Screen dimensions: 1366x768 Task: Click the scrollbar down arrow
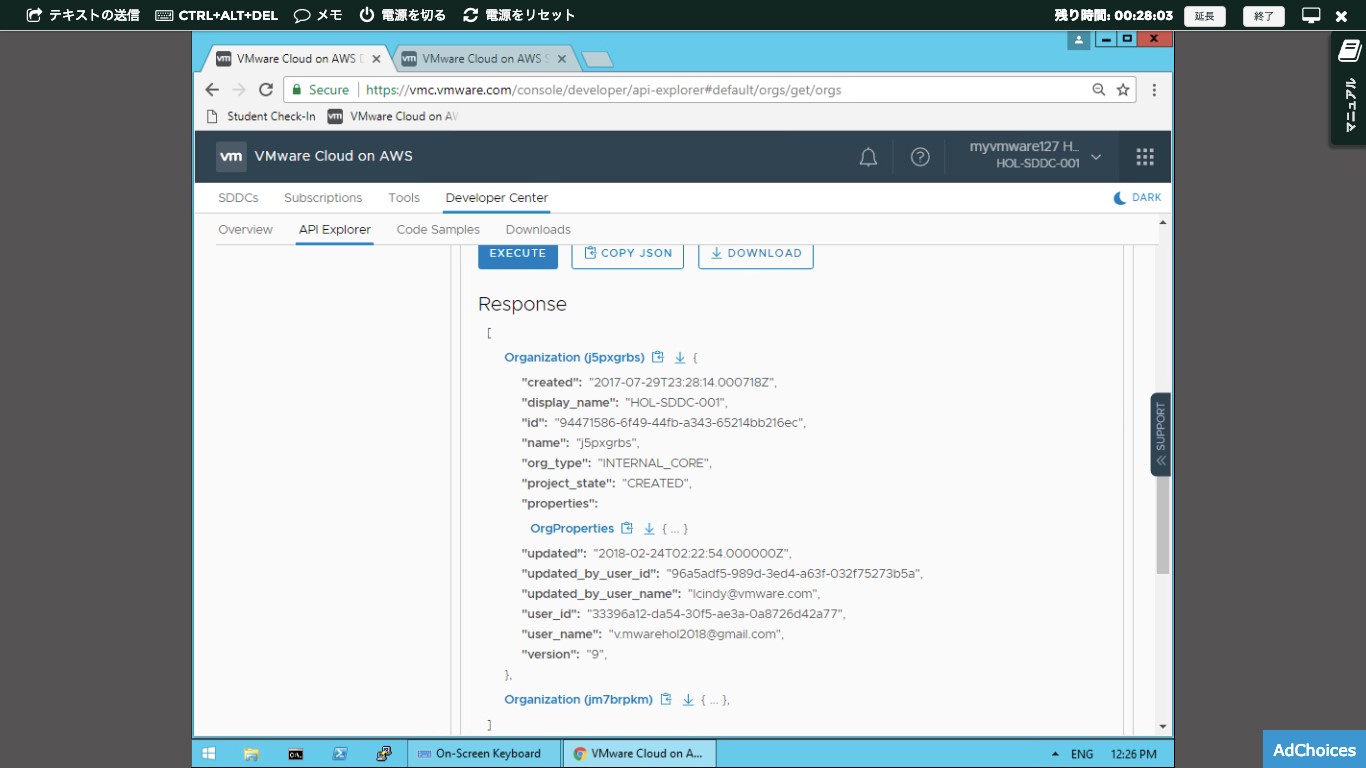pos(1163,726)
